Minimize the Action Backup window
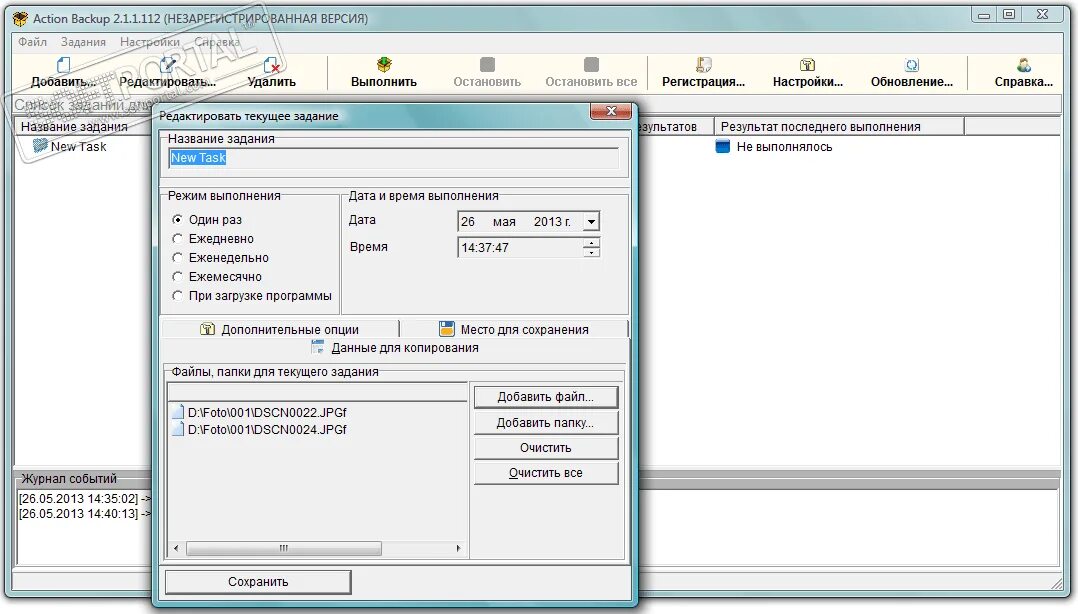This screenshot has width=1078, height=614. [x=984, y=14]
